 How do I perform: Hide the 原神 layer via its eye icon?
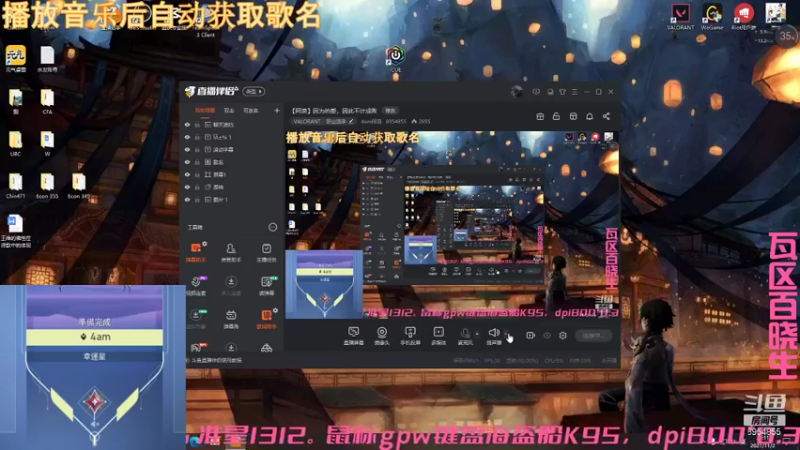click(x=187, y=187)
